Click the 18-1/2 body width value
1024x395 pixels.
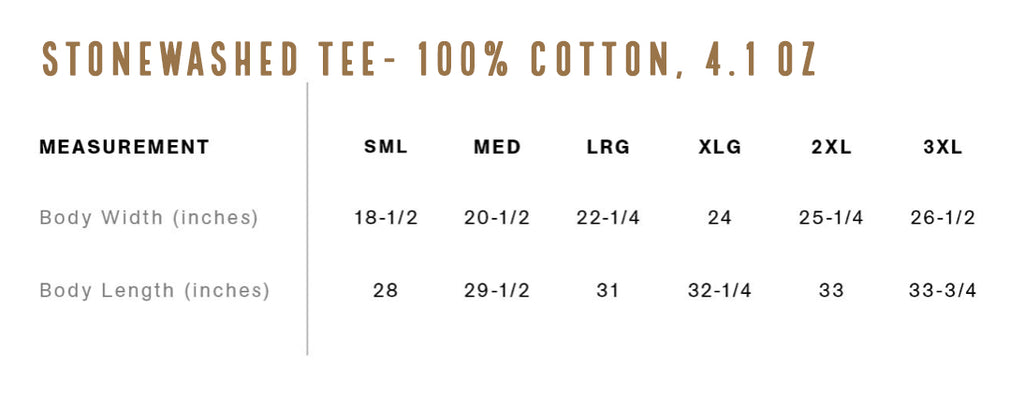(x=386, y=217)
